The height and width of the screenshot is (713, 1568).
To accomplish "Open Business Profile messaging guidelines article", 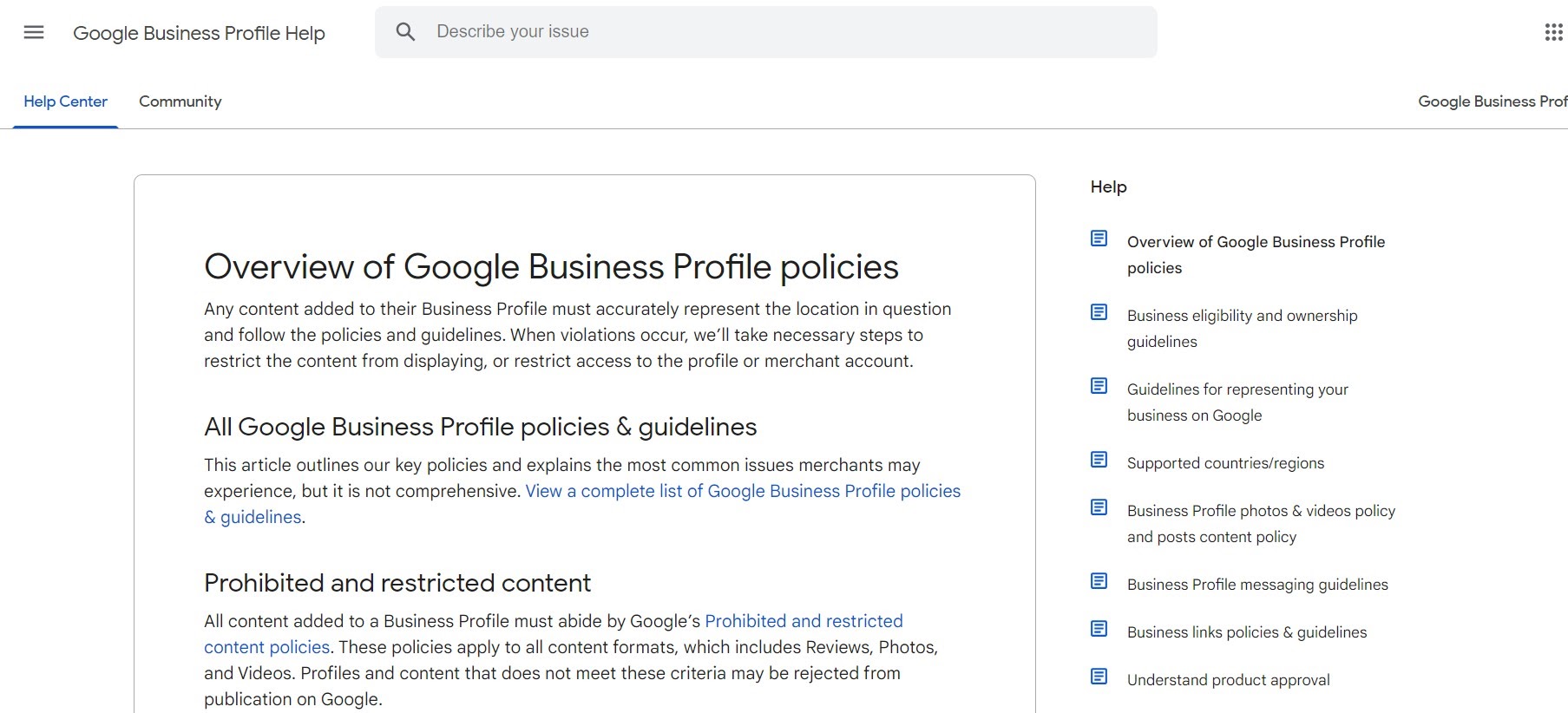I will (x=1257, y=585).
